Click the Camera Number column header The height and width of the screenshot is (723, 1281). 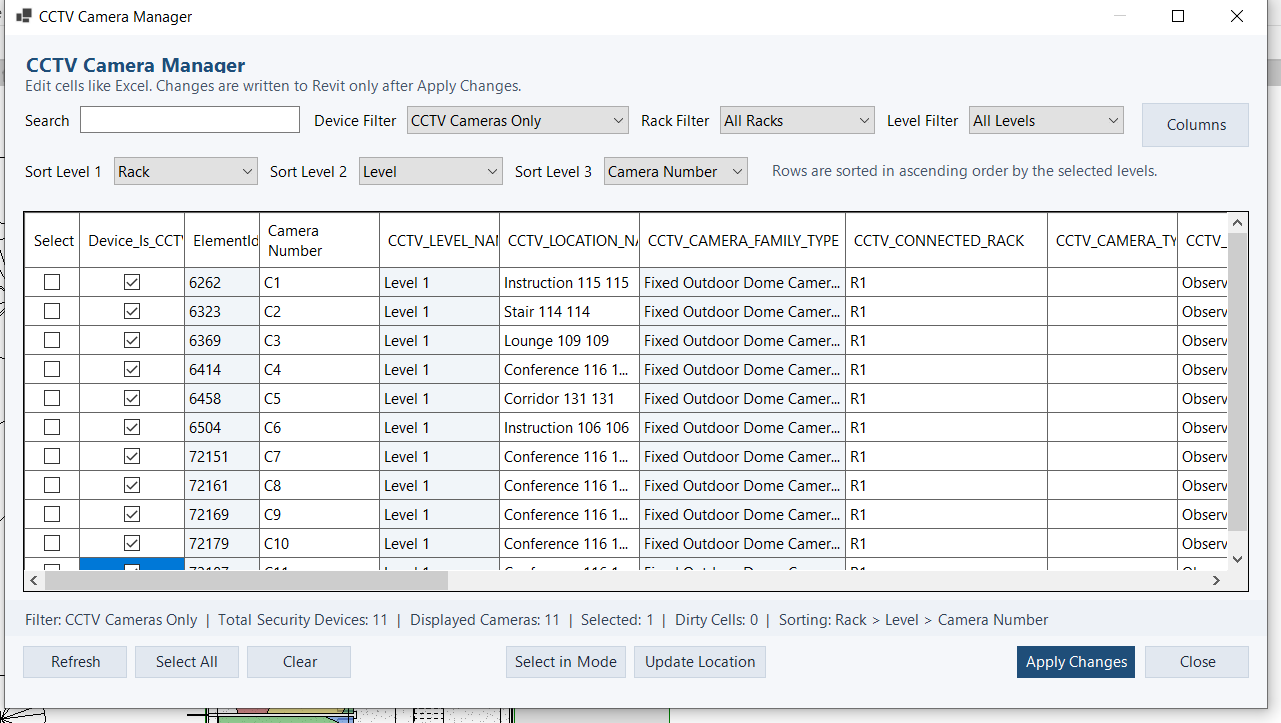[319, 240]
